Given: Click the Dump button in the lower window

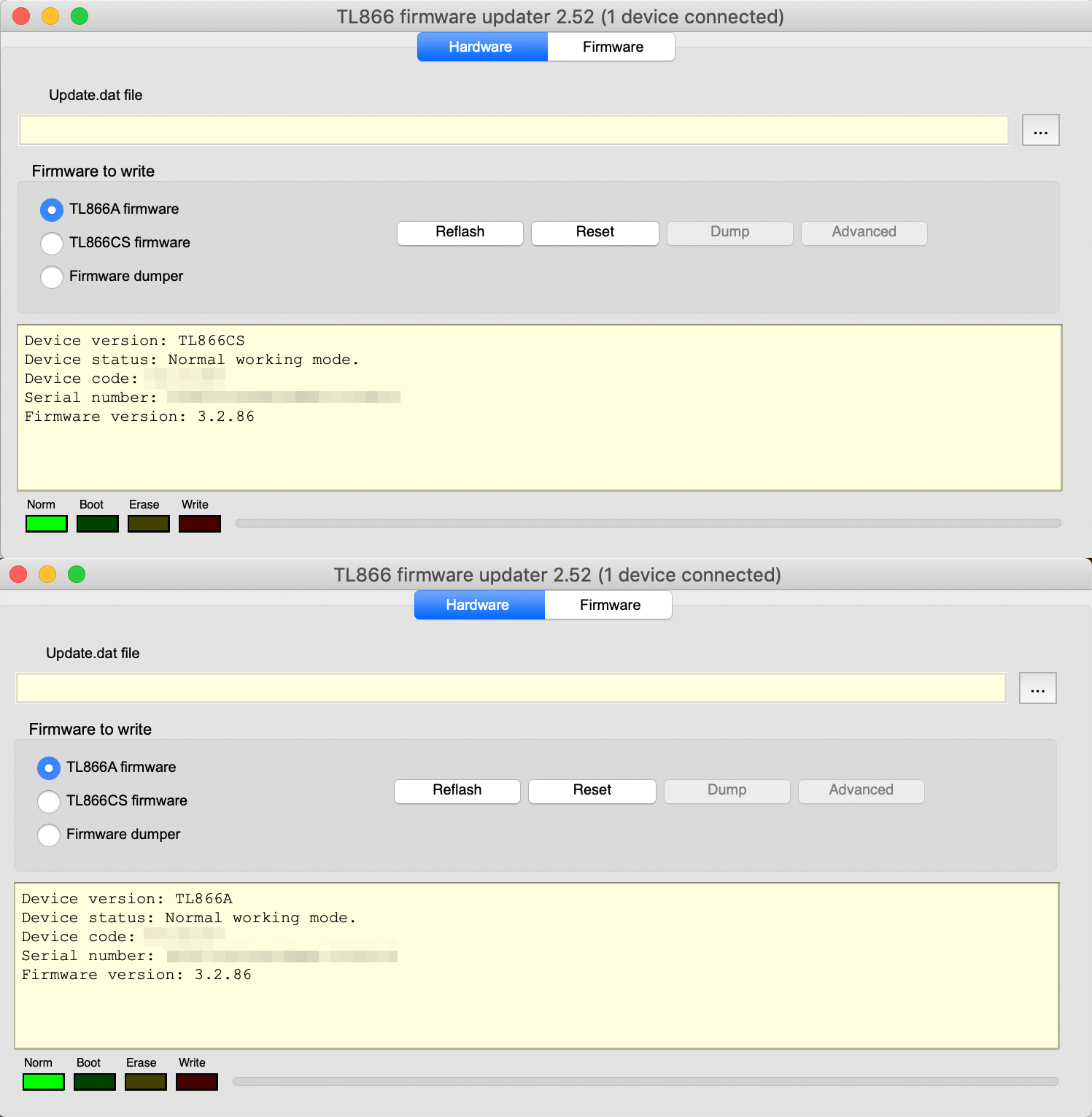Looking at the screenshot, I should [x=727, y=791].
